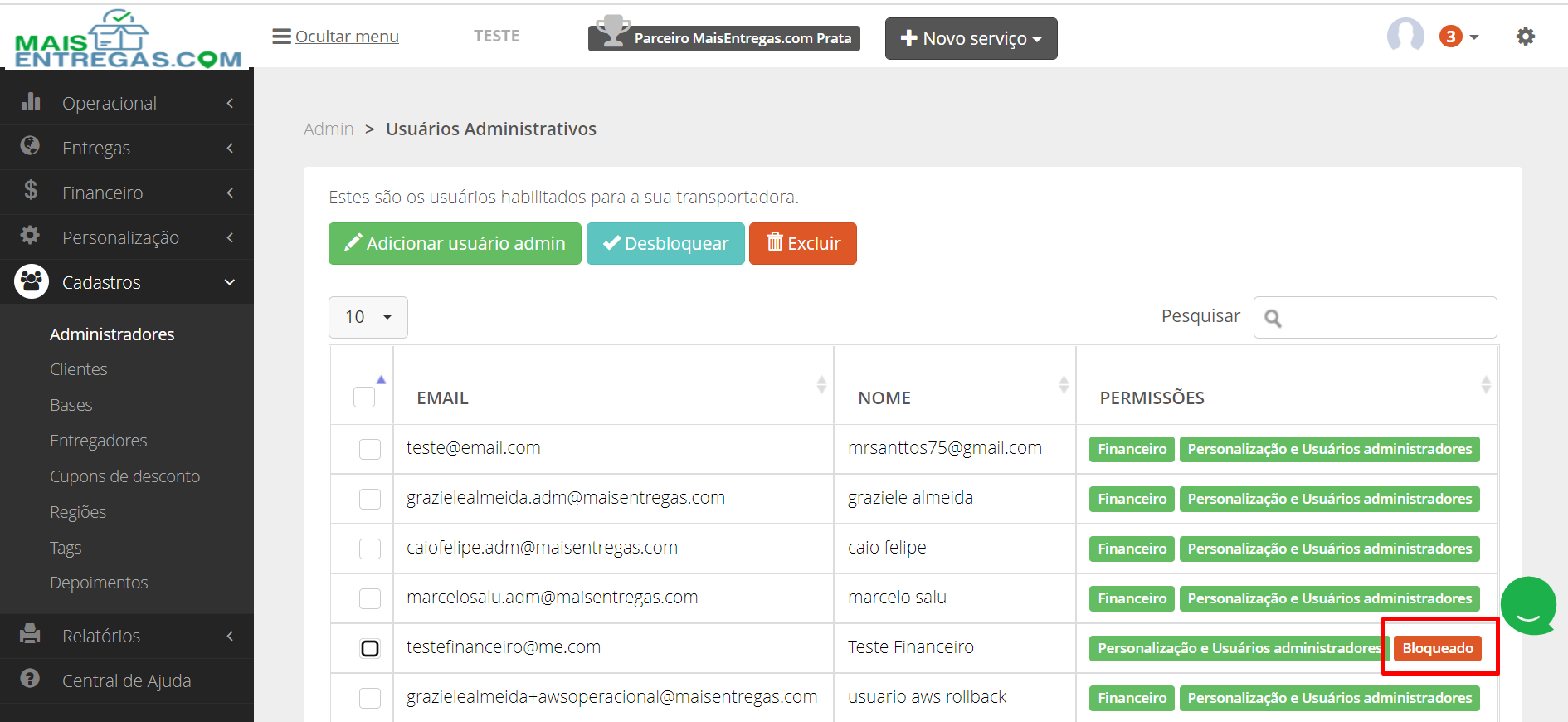The width and height of the screenshot is (1568, 722).
Task: Open the rows-per-page dropdown showing 10
Action: [368, 317]
